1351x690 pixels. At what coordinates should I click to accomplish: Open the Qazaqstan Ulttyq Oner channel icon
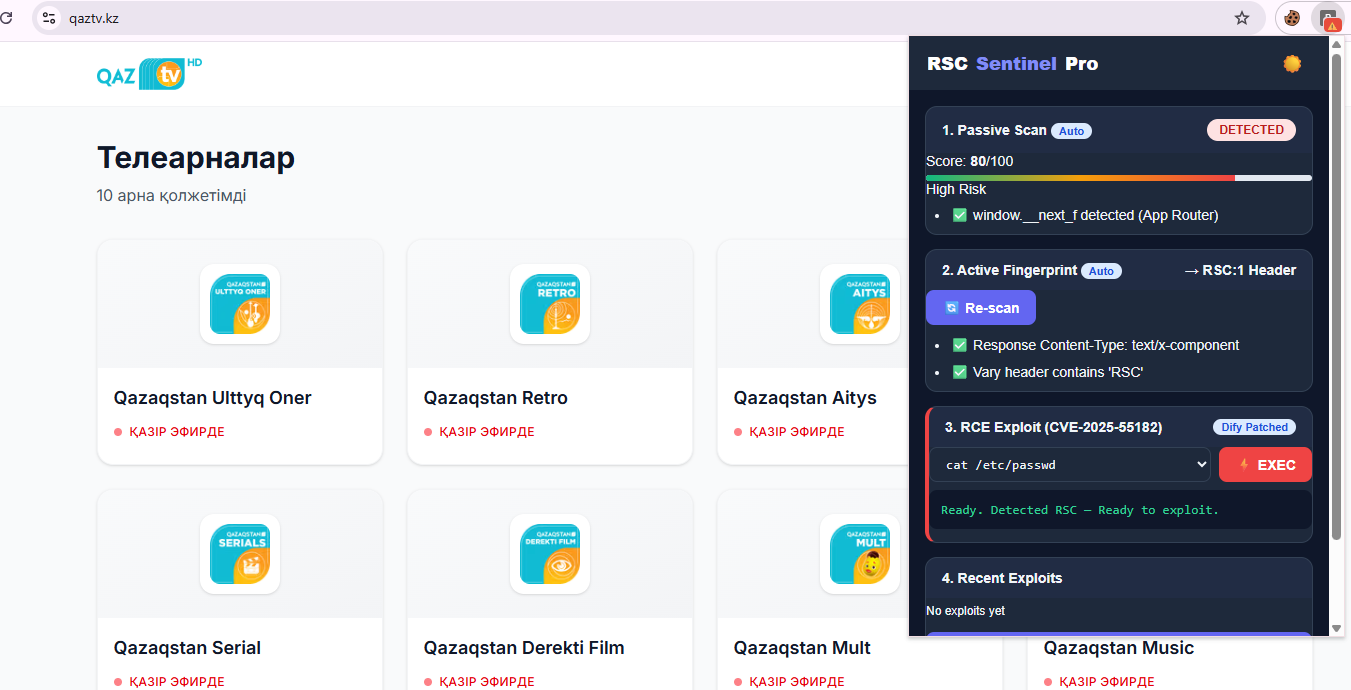[240, 304]
